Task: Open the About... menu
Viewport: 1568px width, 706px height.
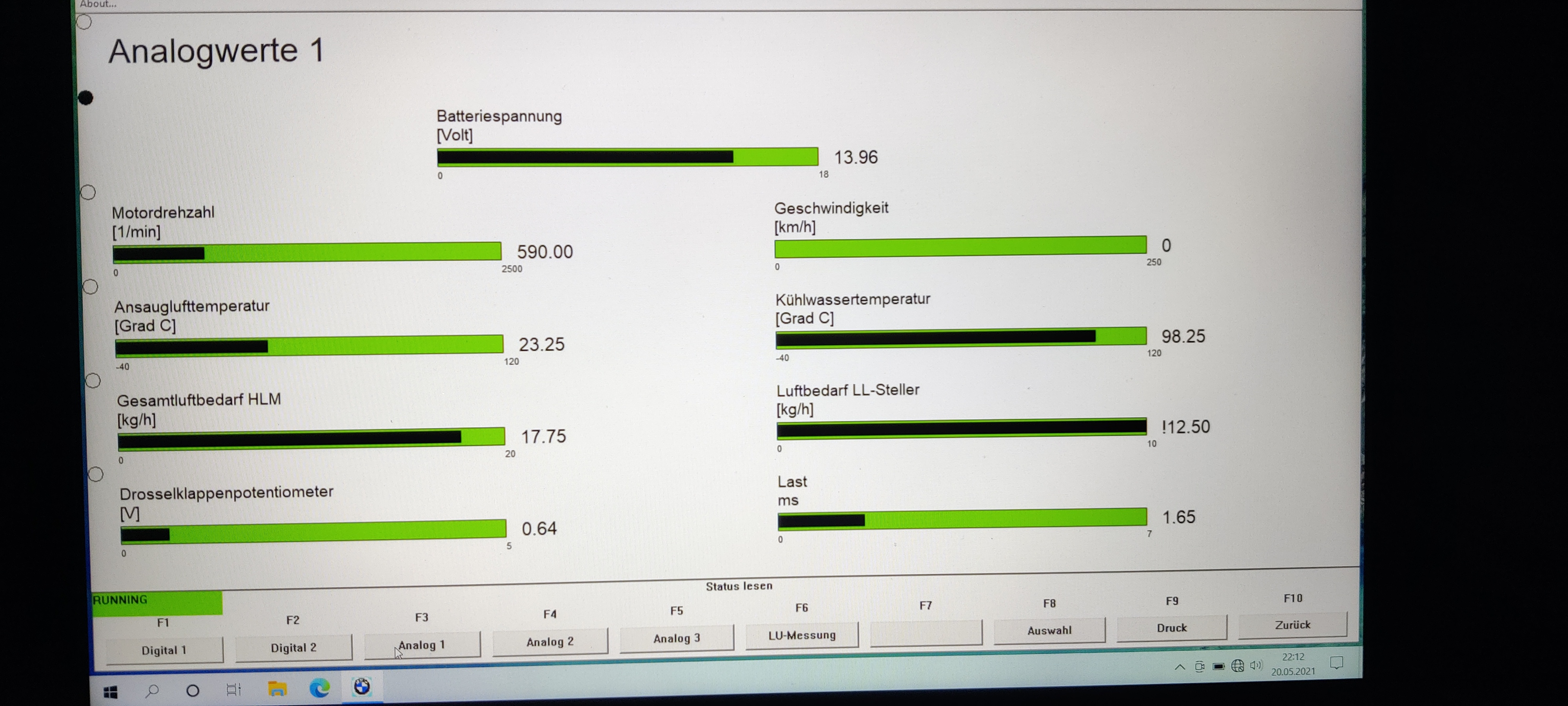Action: (x=98, y=4)
